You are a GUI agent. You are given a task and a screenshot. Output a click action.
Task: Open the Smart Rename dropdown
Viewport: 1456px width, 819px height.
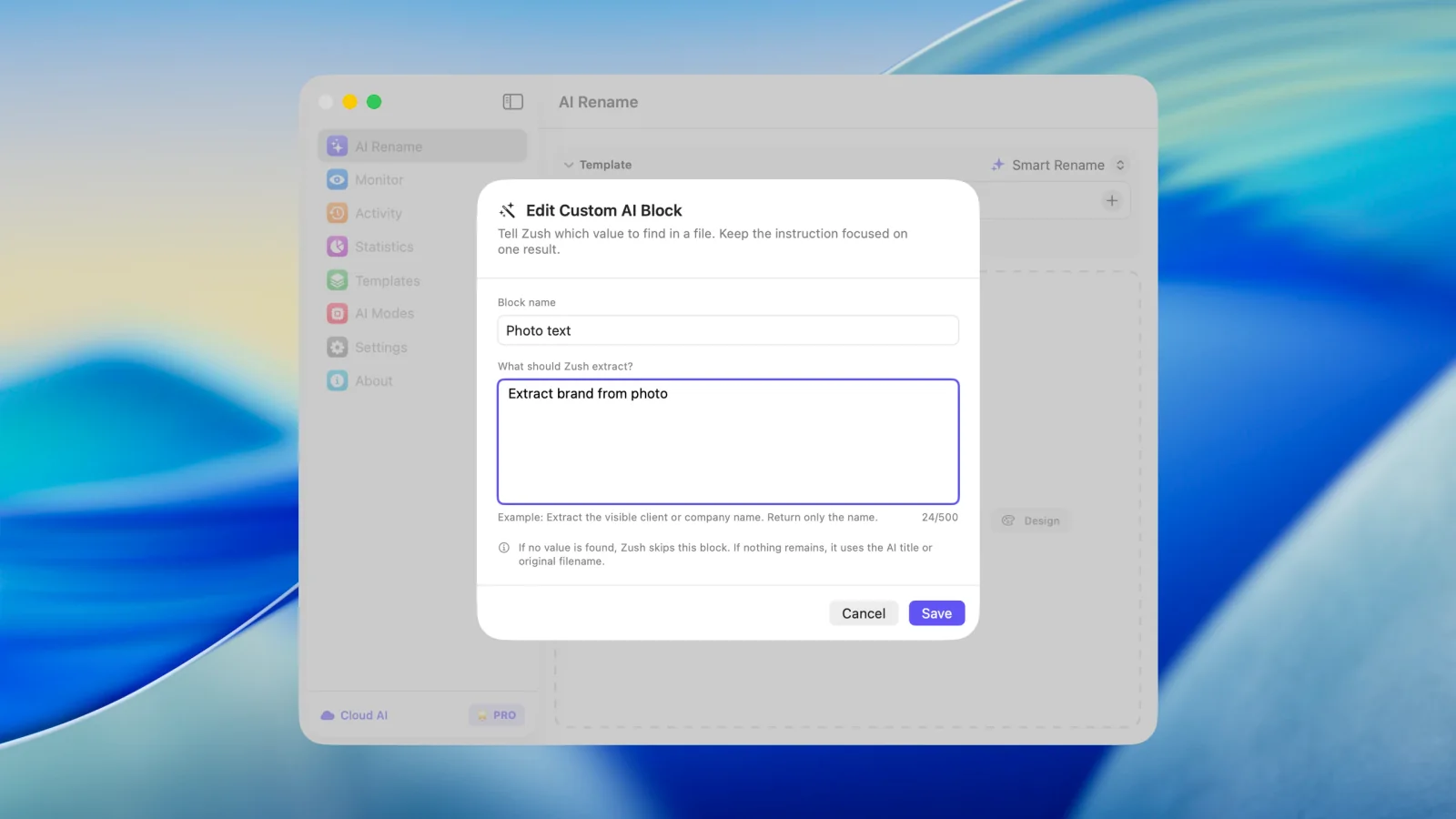click(x=1059, y=165)
